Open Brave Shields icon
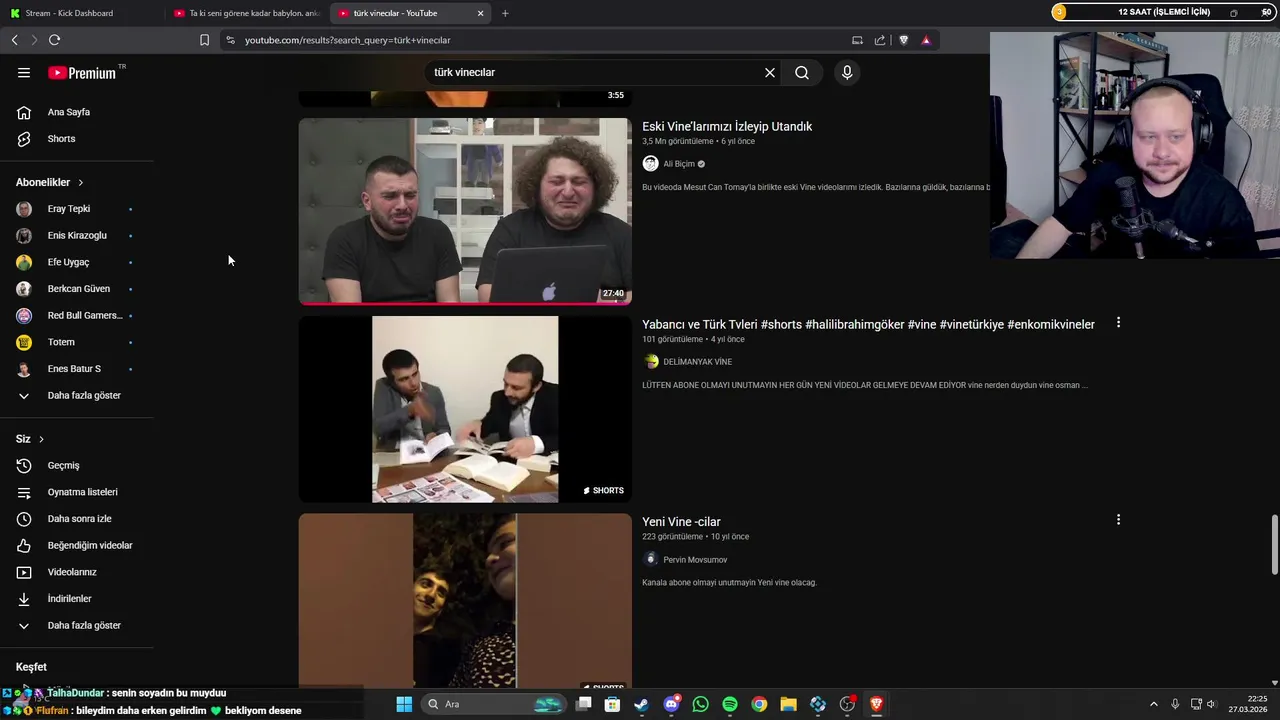1280x720 pixels. (904, 40)
